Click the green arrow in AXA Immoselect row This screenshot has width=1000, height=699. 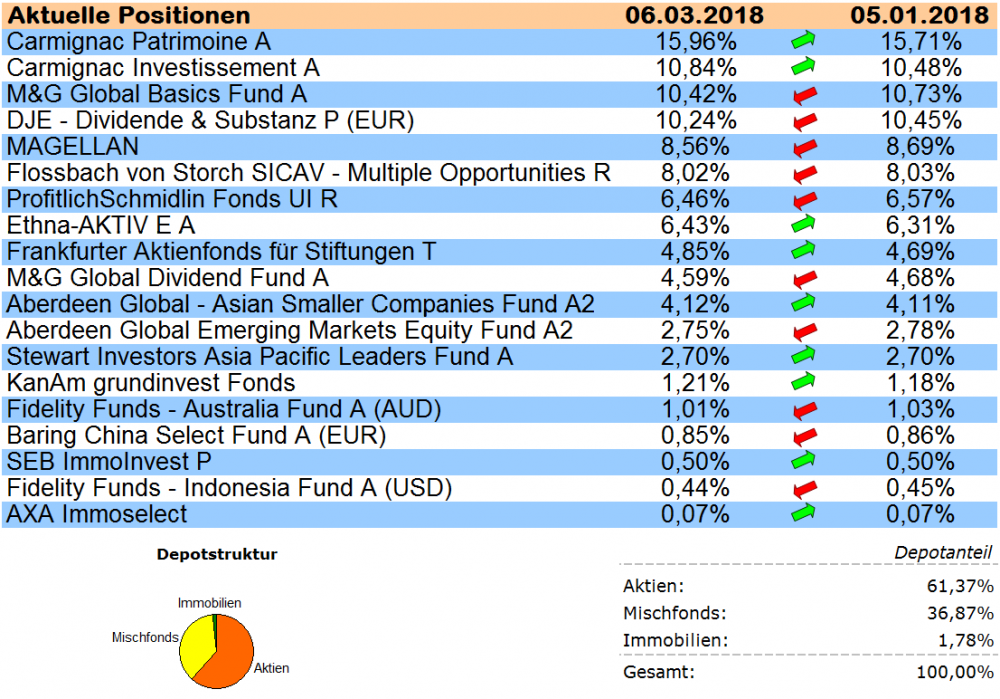pyautogui.click(x=802, y=513)
